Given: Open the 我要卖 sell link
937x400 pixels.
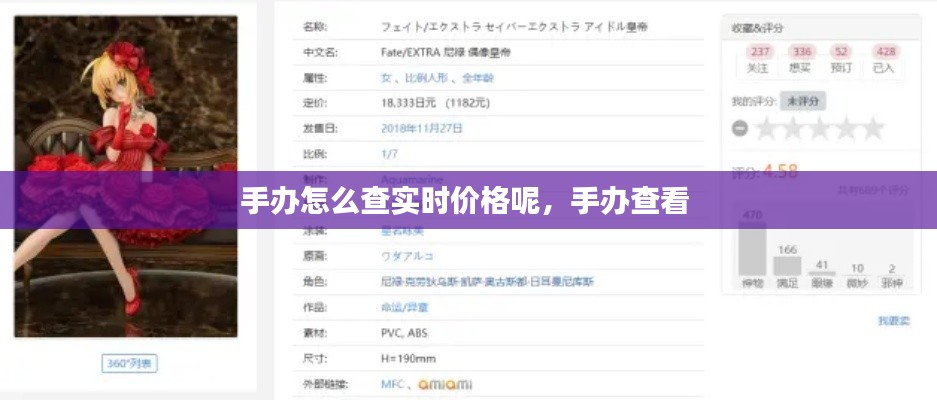Looking at the screenshot, I should tap(893, 321).
